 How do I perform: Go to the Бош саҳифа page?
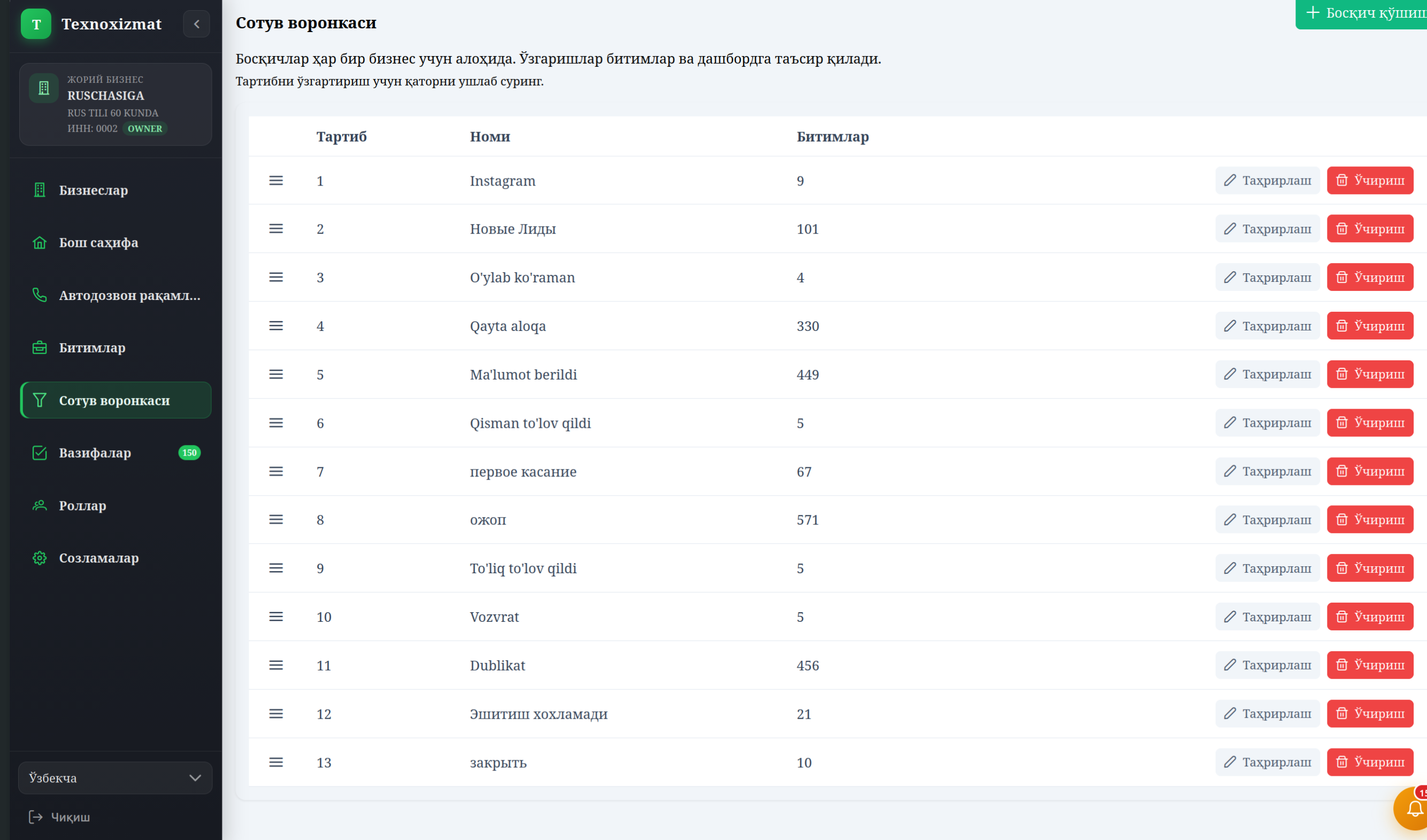pyautogui.click(x=116, y=243)
